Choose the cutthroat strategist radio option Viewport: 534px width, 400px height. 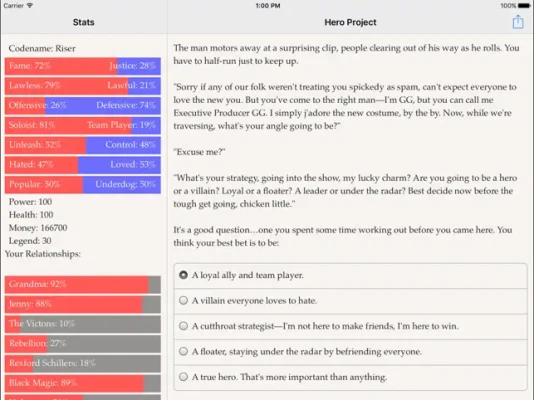pyautogui.click(x=183, y=326)
